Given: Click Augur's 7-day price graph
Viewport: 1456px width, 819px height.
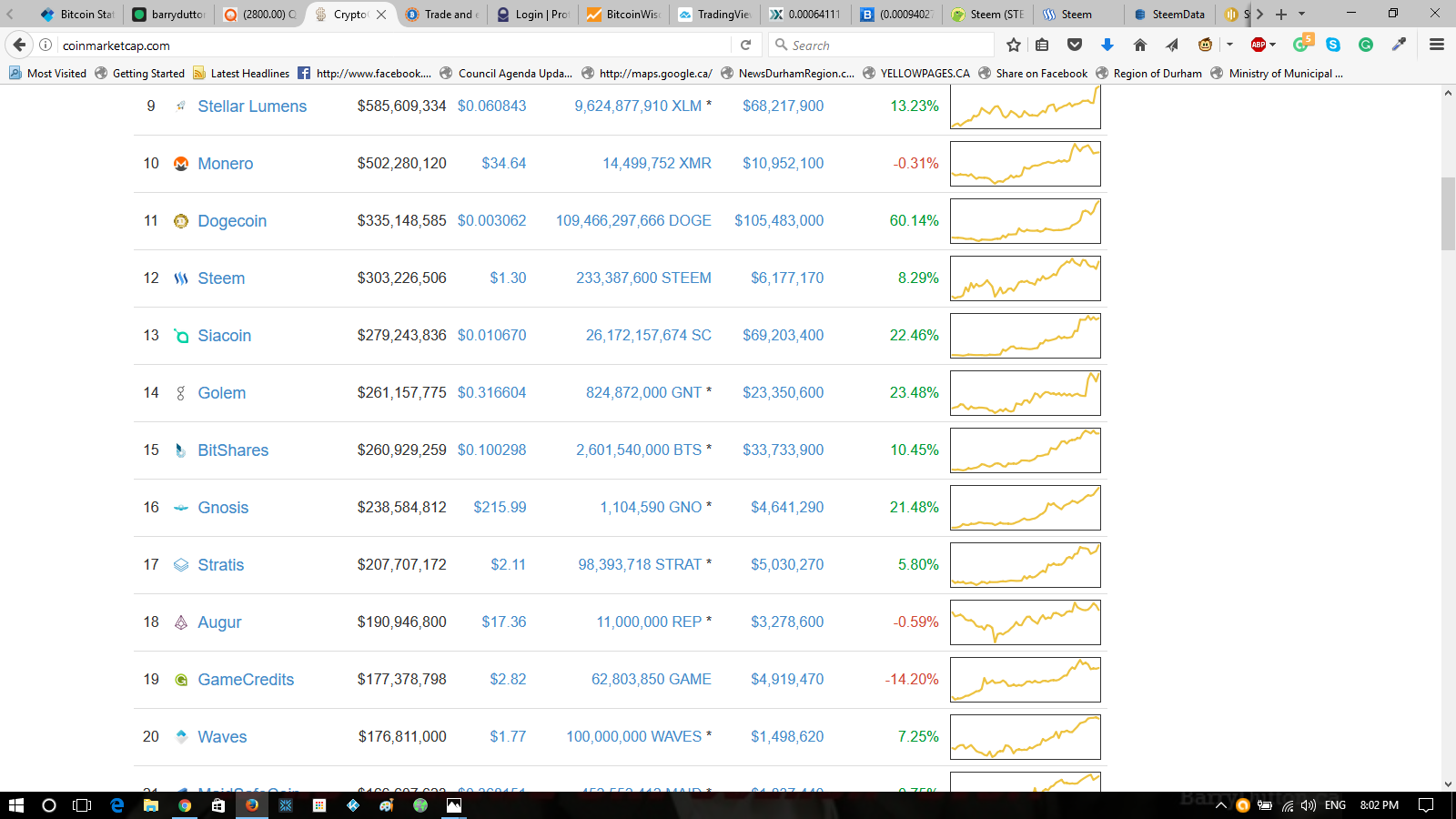Looking at the screenshot, I should pyautogui.click(x=1026, y=622).
